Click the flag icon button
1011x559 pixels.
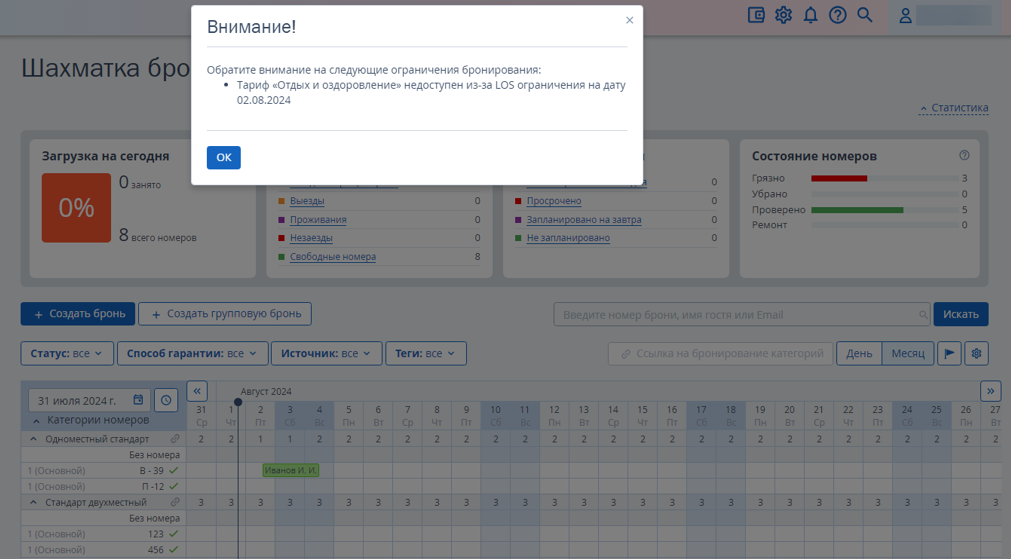(x=949, y=353)
